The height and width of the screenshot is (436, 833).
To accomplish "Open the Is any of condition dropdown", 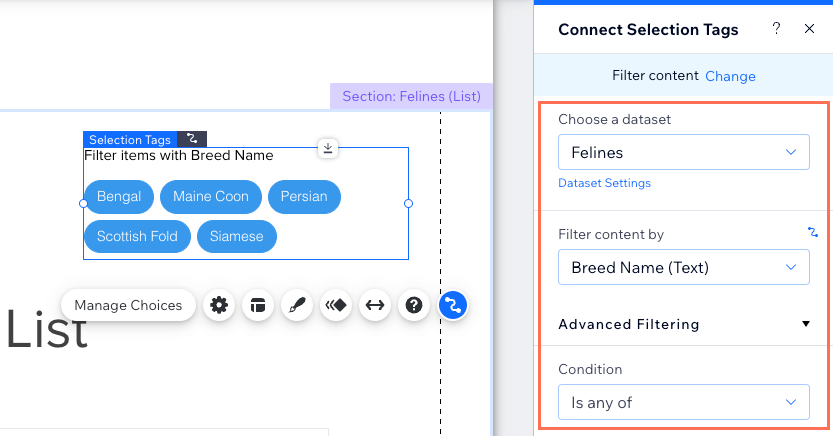I will pos(684,403).
